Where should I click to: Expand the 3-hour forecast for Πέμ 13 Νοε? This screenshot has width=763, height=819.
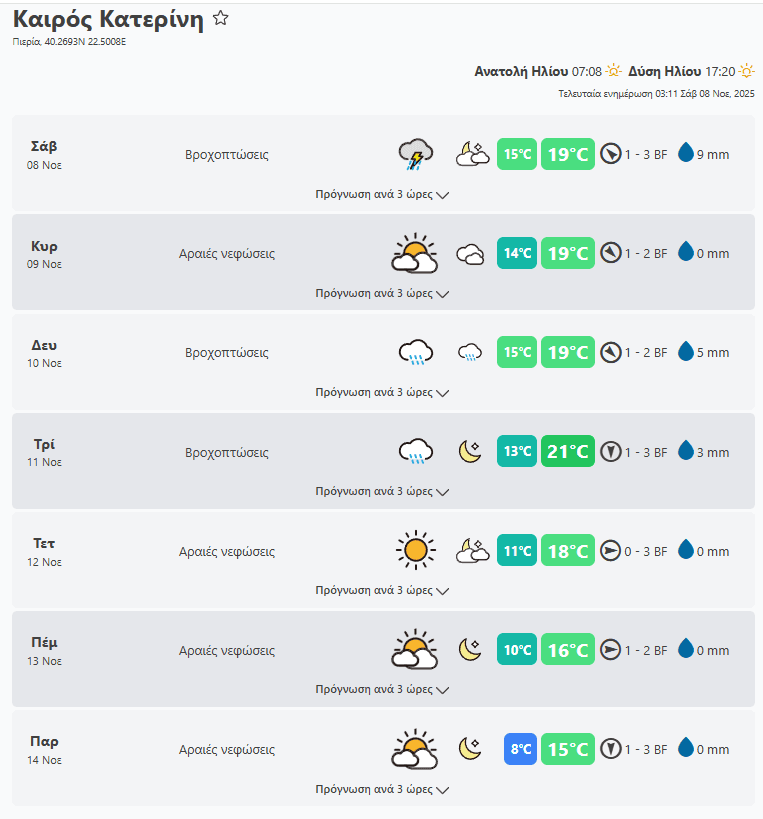[x=382, y=690]
